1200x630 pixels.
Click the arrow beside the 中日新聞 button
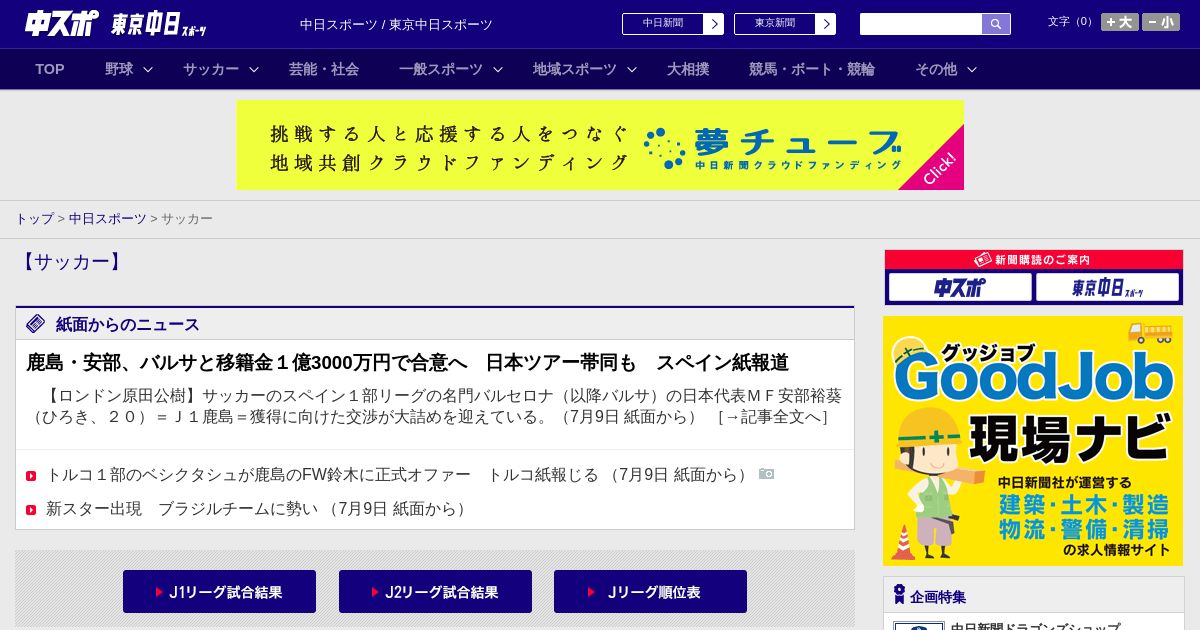coord(714,24)
